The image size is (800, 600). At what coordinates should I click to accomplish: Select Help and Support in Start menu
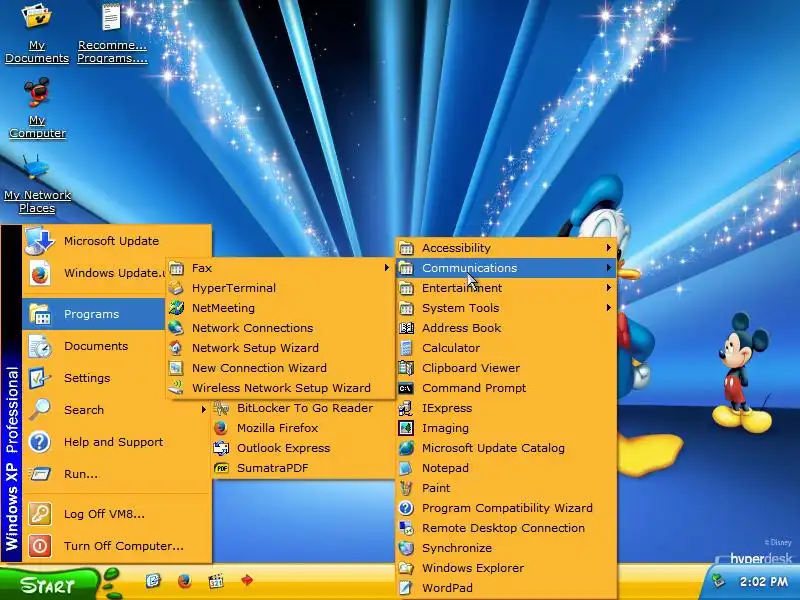click(117, 442)
